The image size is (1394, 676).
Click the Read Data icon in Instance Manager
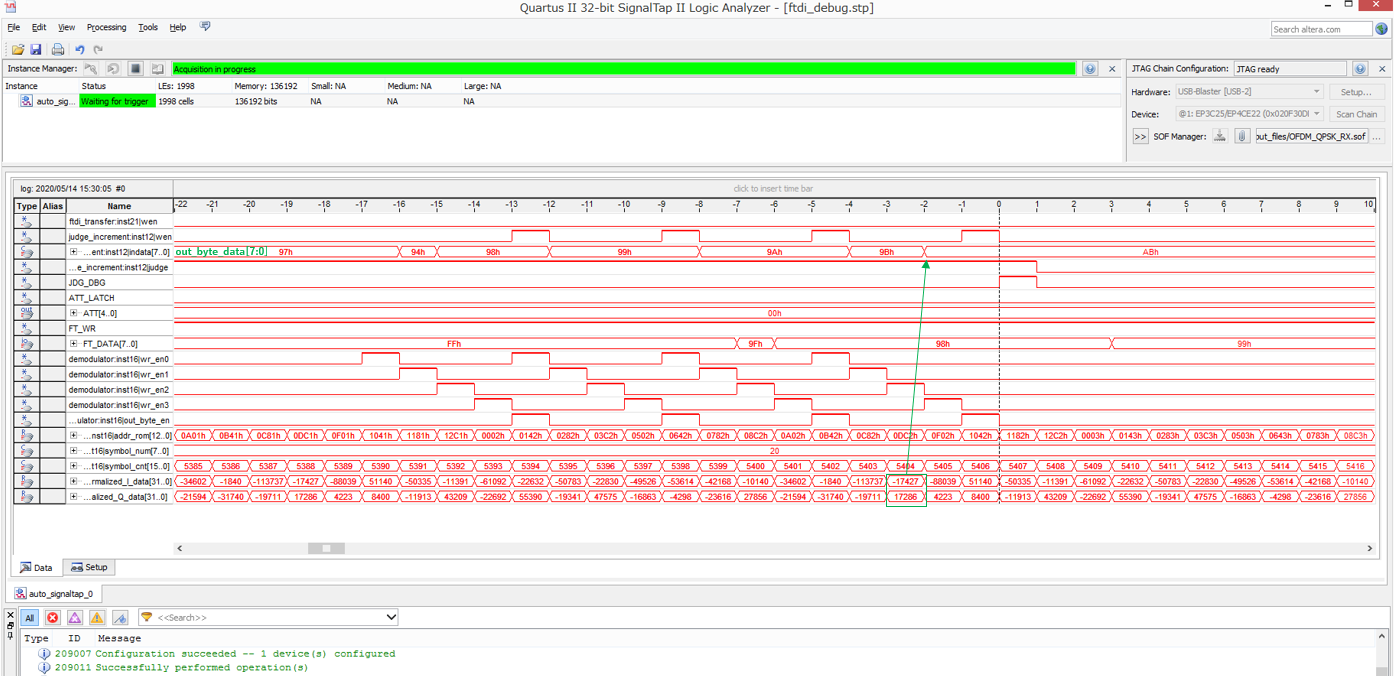click(157, 69)
